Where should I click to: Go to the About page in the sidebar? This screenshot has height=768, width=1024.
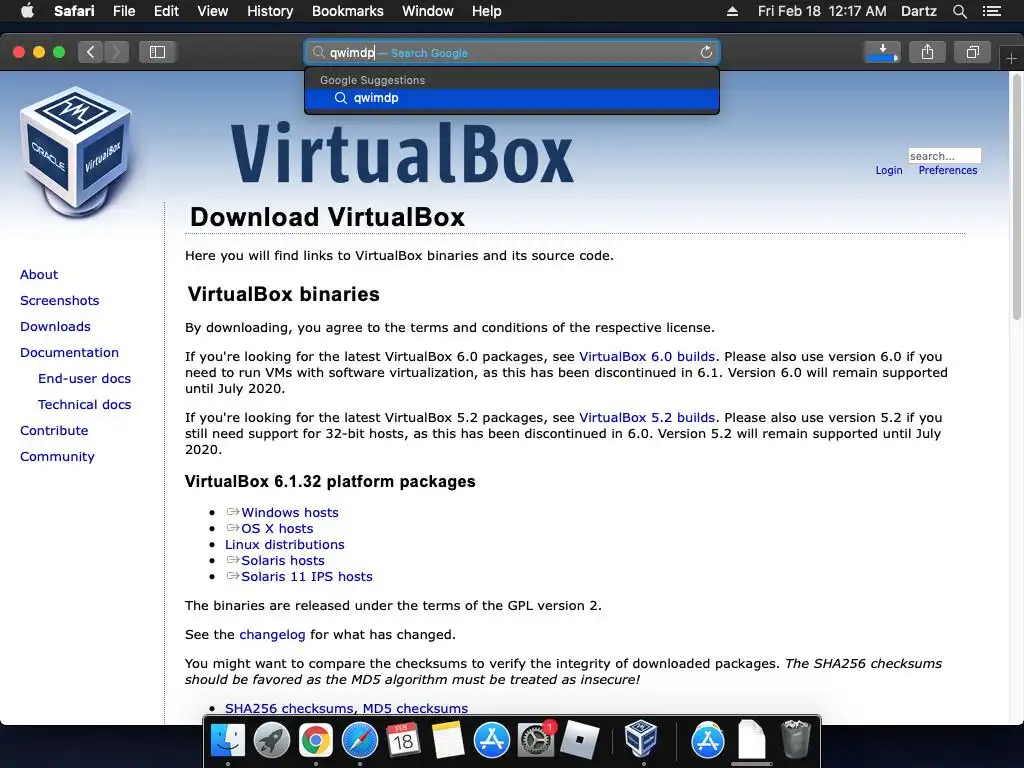point(39,274)
